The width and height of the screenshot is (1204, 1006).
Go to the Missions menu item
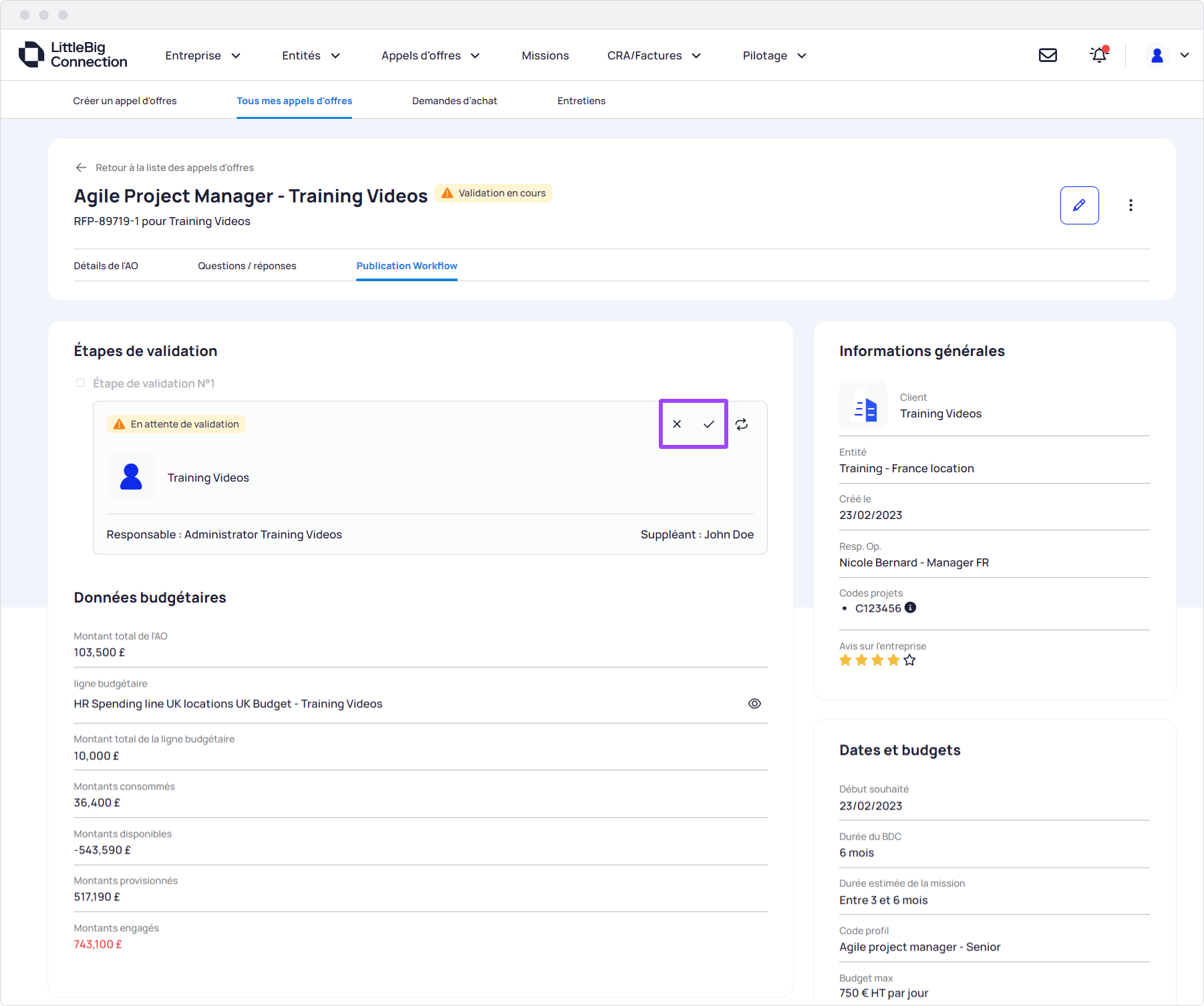click(x=545, y=55)
